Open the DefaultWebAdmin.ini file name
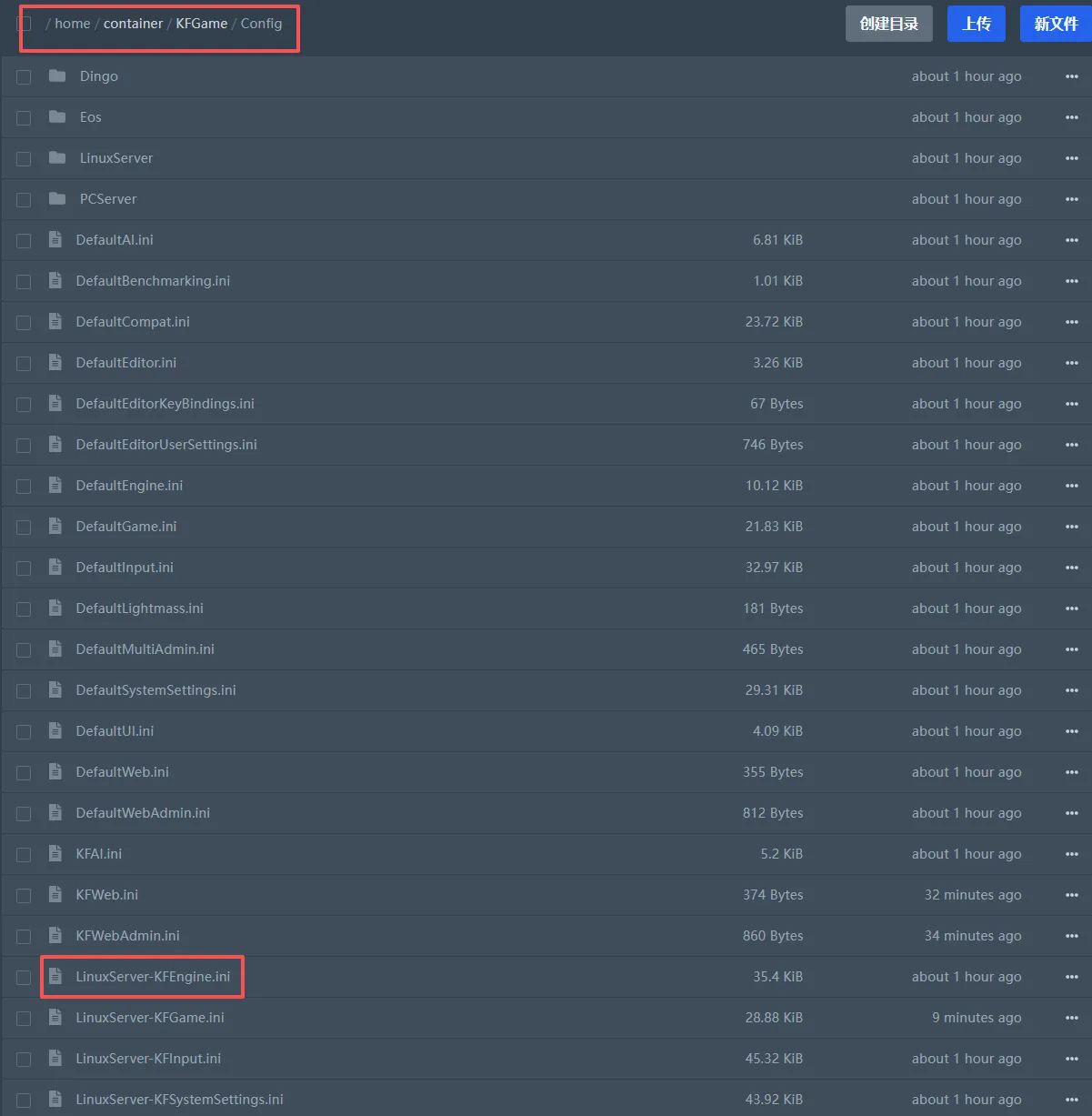Image resolution: width=1092 pixels, height=1116 pixels. [143, 813]
